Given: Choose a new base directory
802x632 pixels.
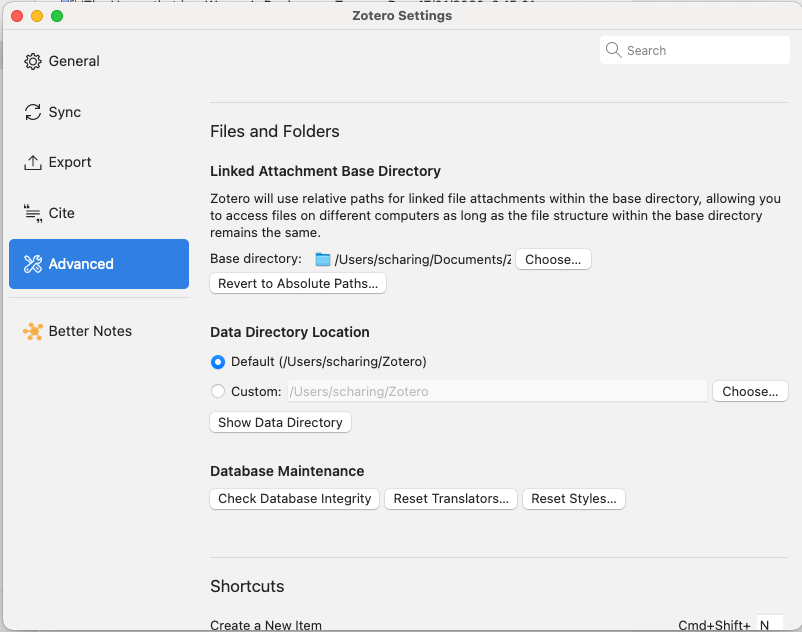Looking at the screenshot, I should click(x=553, y=259).
